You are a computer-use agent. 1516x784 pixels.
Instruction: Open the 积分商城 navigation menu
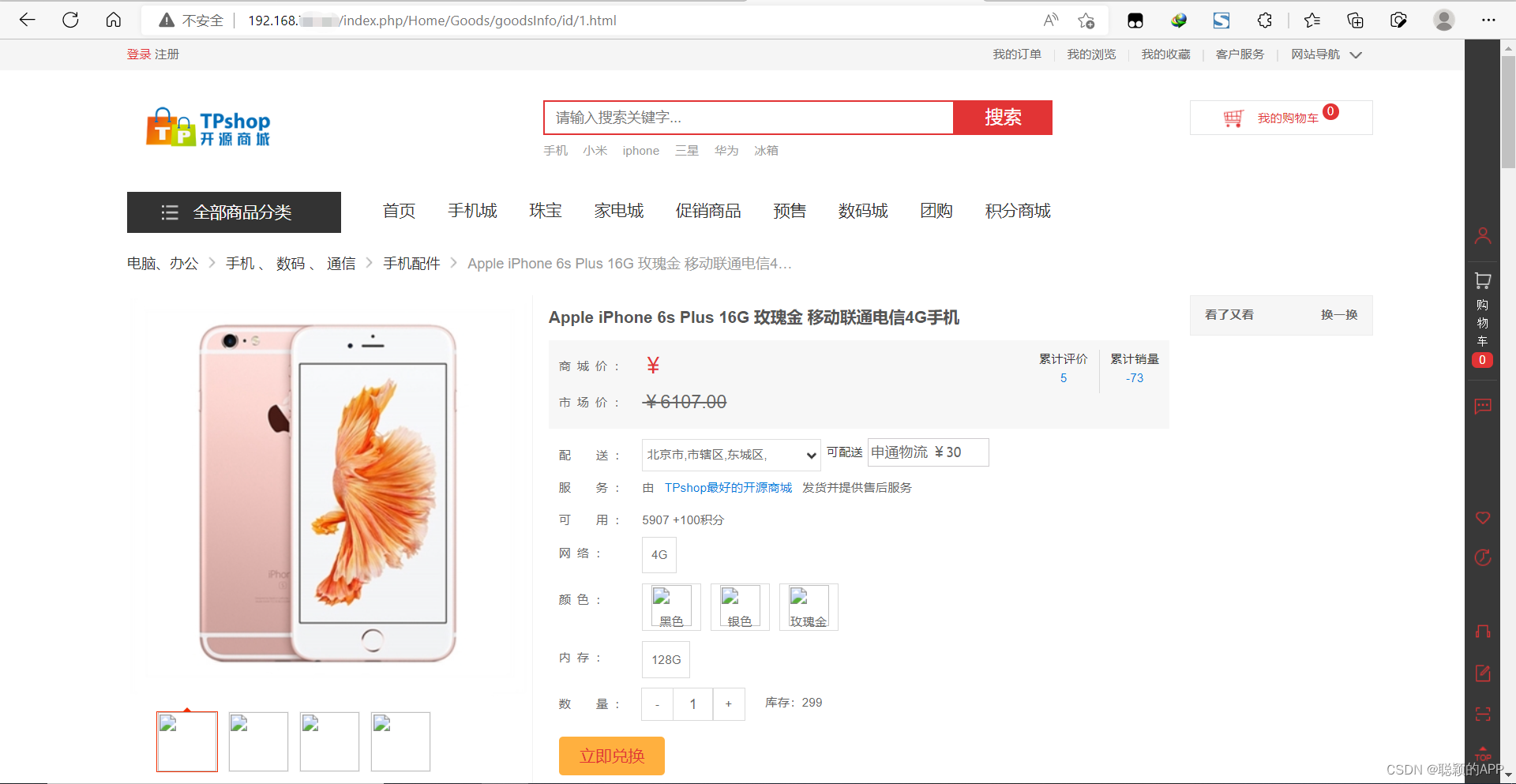1017,210
